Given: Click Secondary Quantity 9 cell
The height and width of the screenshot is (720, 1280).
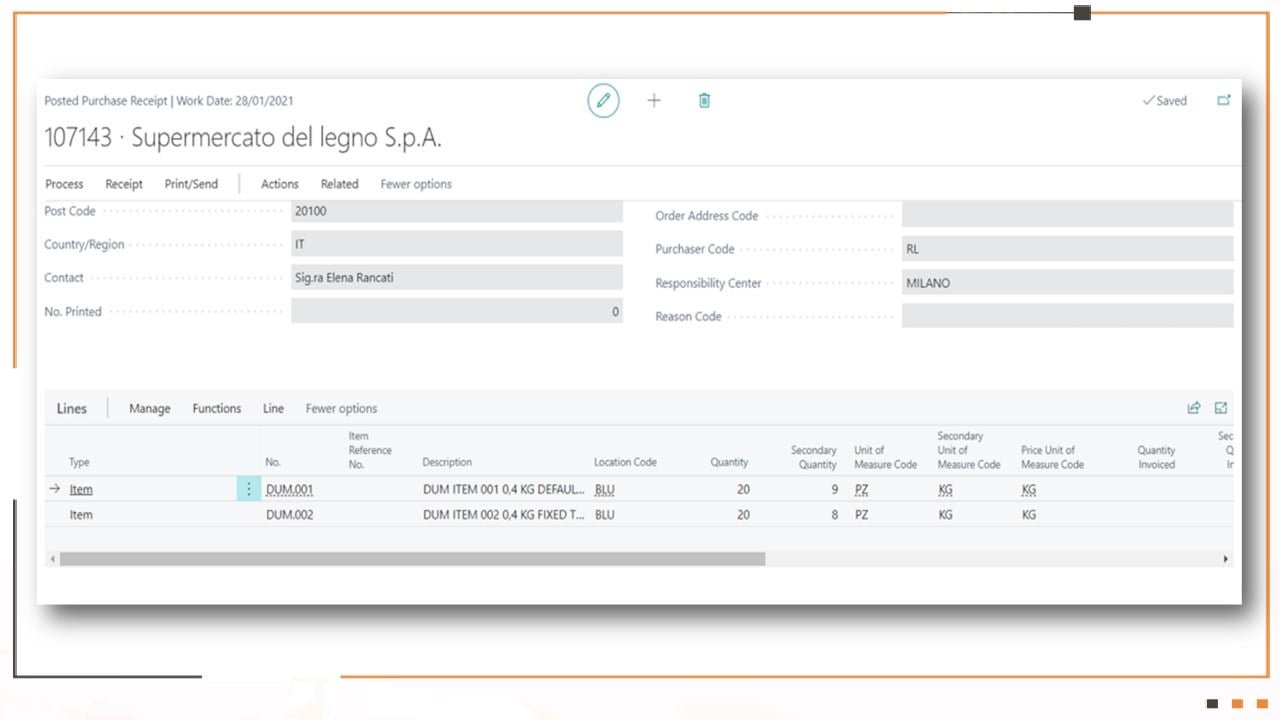Looking at the screenshot, I should point(834,489).
